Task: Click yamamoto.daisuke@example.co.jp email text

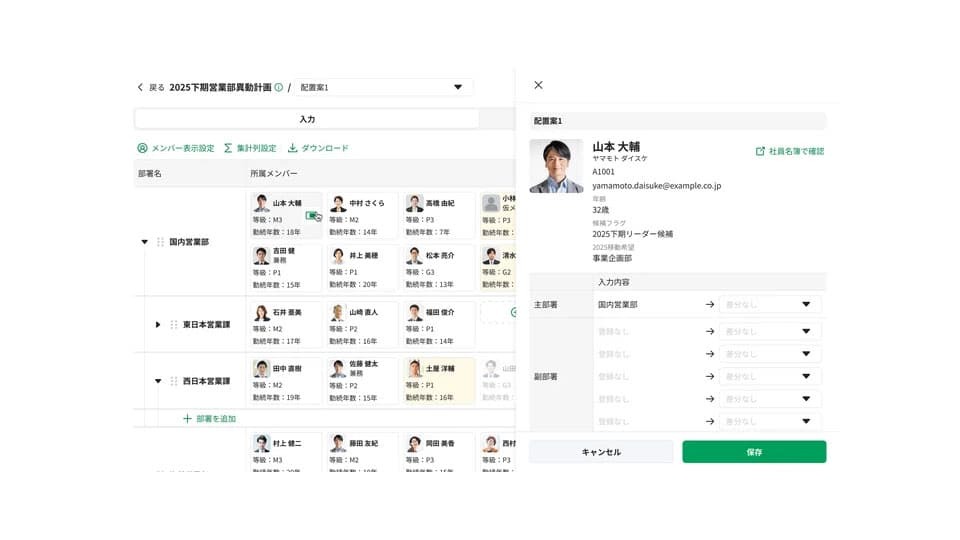Action: click(x=656, y=186)
